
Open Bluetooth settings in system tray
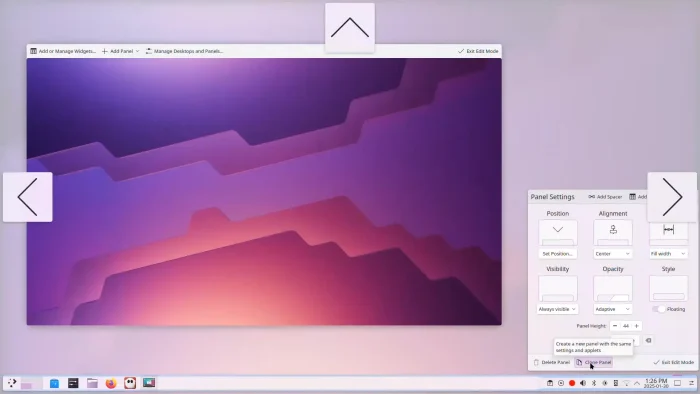pos(594,383)
